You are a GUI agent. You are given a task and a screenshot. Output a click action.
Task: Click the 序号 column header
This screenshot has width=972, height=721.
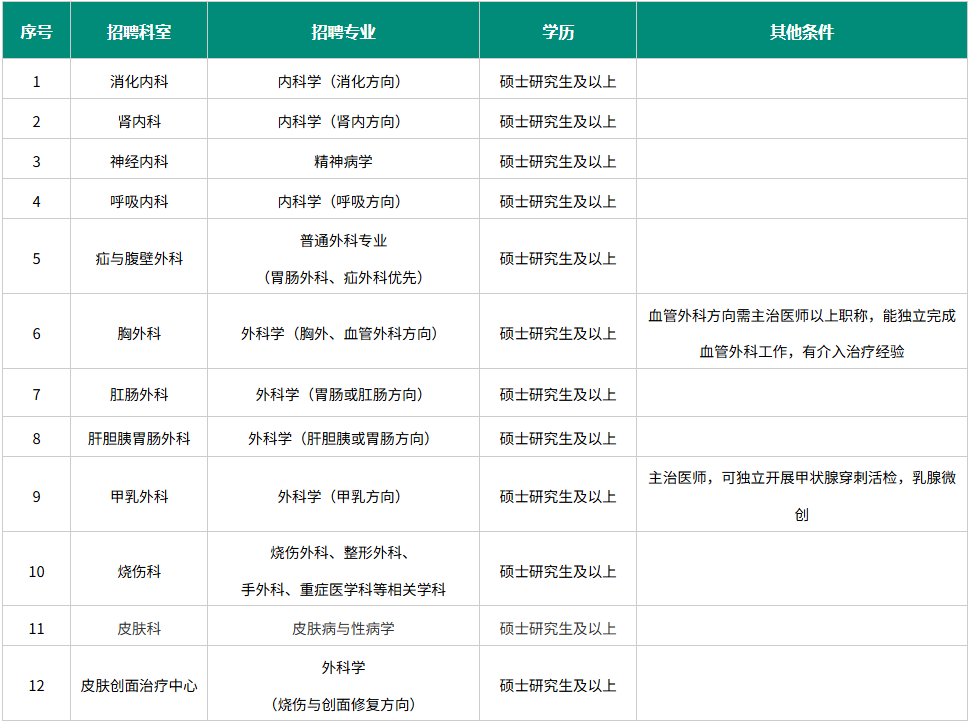point(36,31)
